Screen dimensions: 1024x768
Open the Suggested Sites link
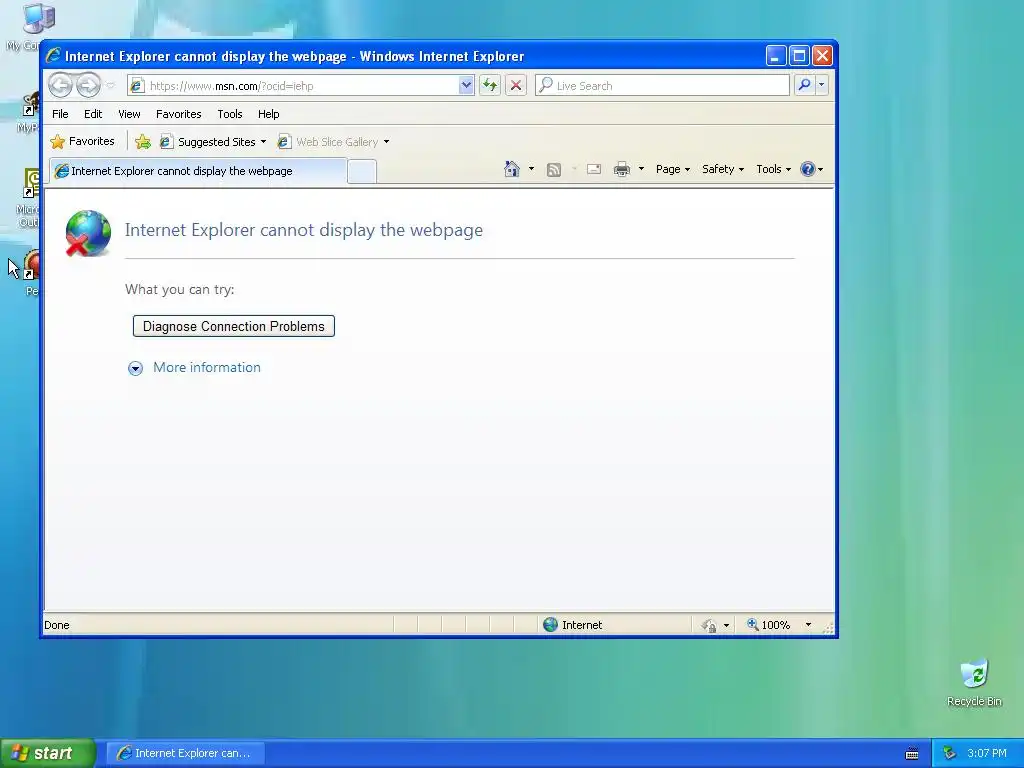pyautogui.click(x=213, y=142)
